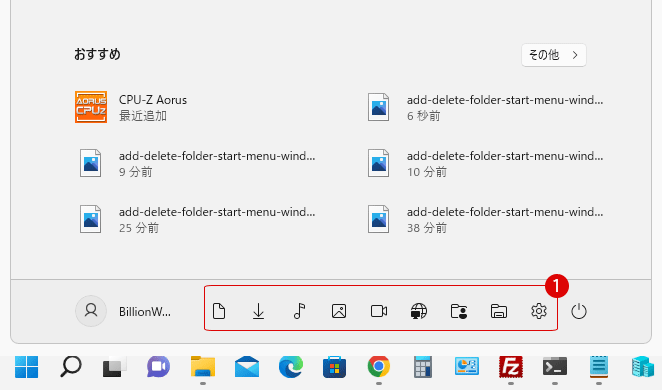Click the blue server blocks taskbar icon
The height and width of the screenshot is (390, 662).
tap(643, 367)
